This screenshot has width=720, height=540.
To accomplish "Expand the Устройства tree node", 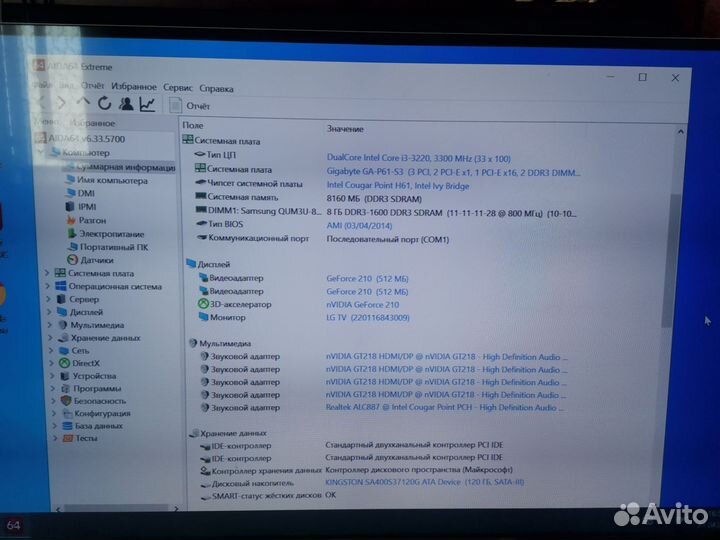I will (53, 376).
